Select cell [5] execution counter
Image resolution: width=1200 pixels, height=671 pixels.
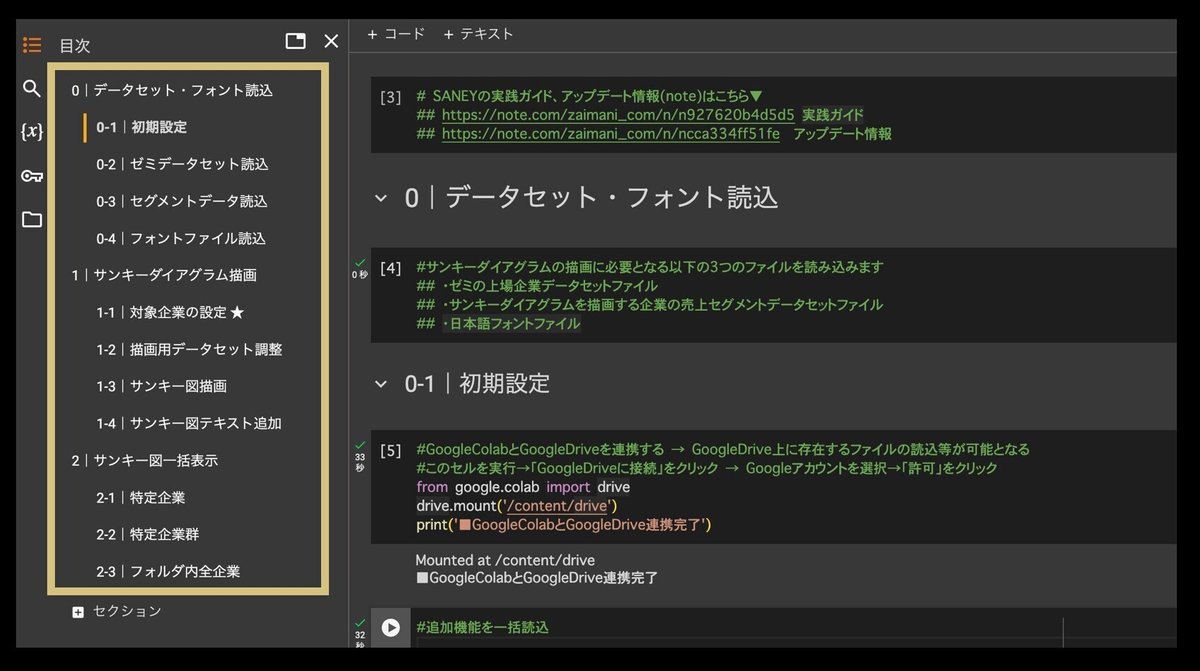[x=391, y=451]
